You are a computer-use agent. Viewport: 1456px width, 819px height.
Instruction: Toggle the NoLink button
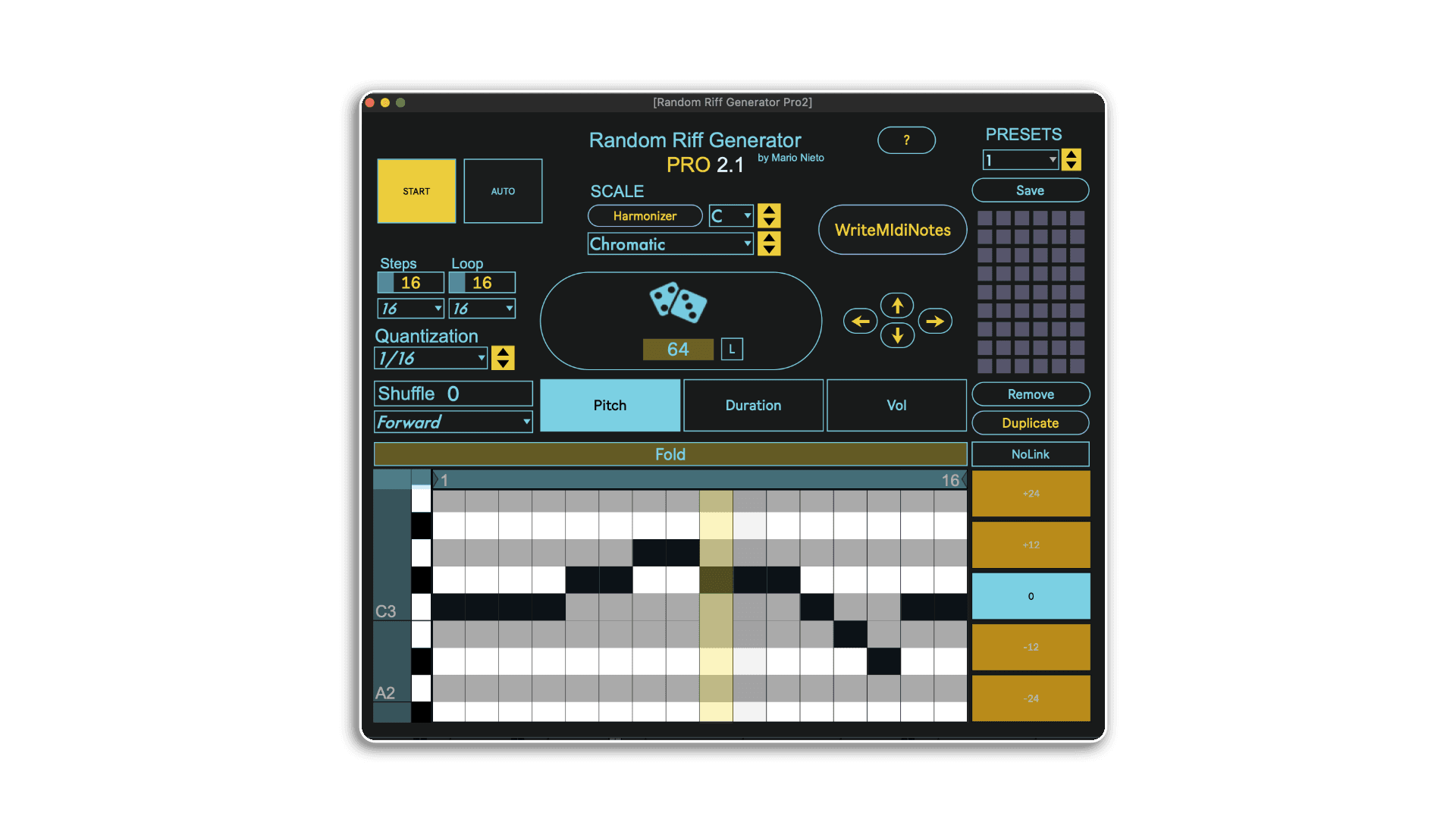[1031, 454]
